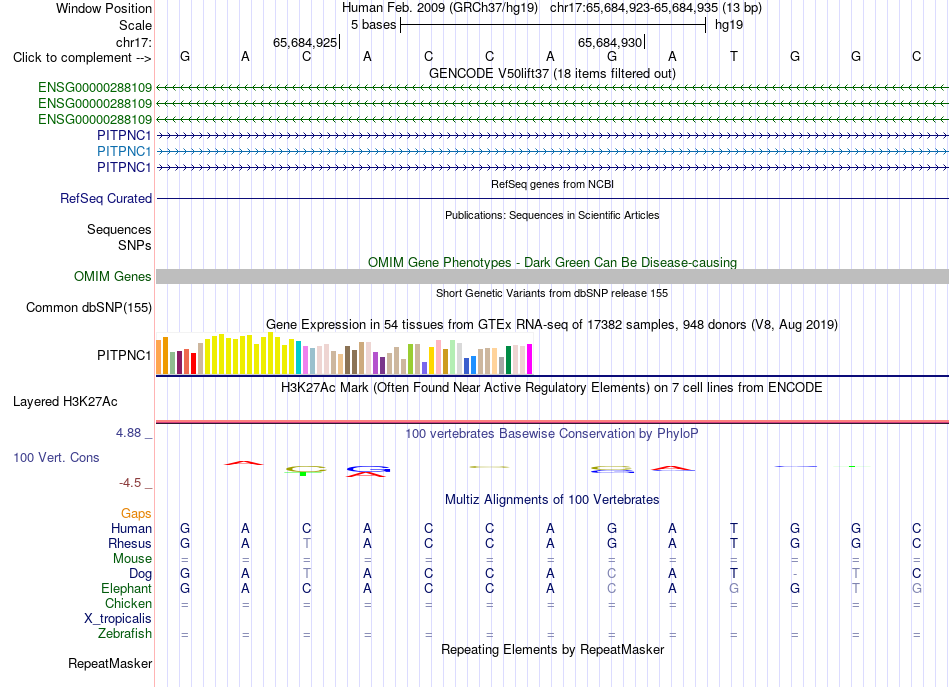The height and width of the screenshot is (687, 950).
Task: Click the gray OMIM Genes item bar
Action: pos(552,276)
